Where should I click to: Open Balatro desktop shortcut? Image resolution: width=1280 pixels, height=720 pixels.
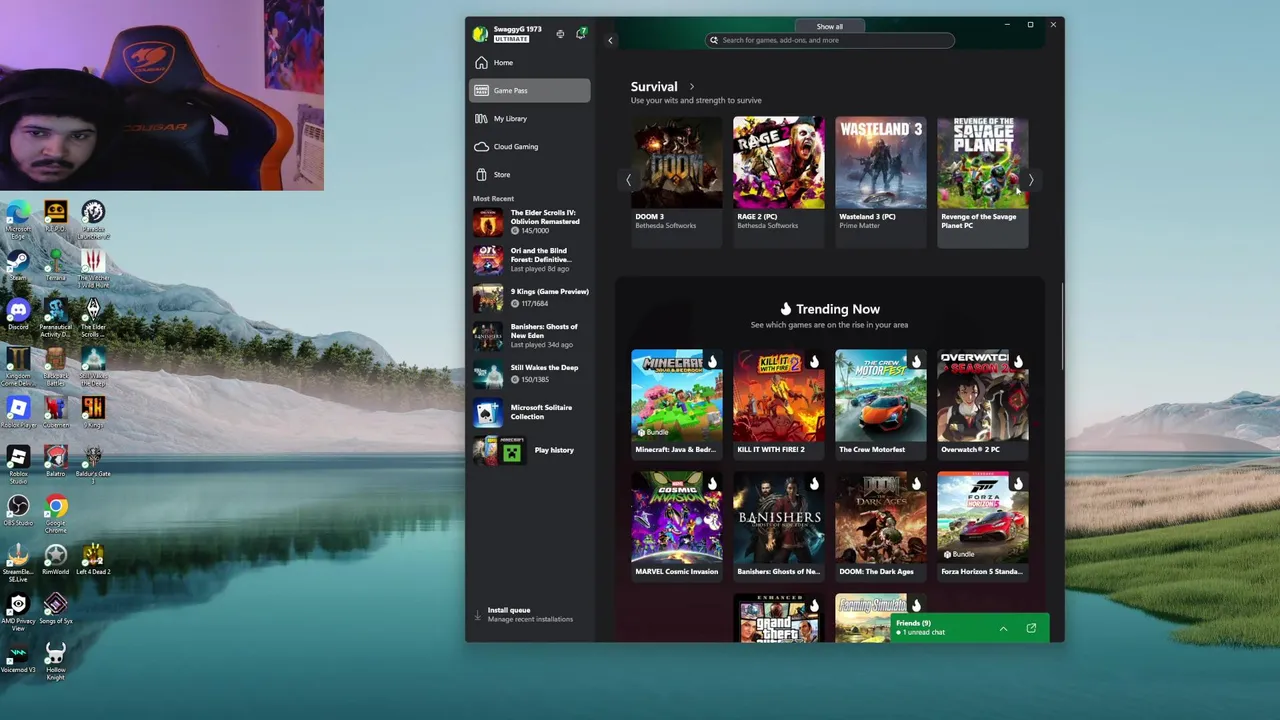click(x=55, y=461)
